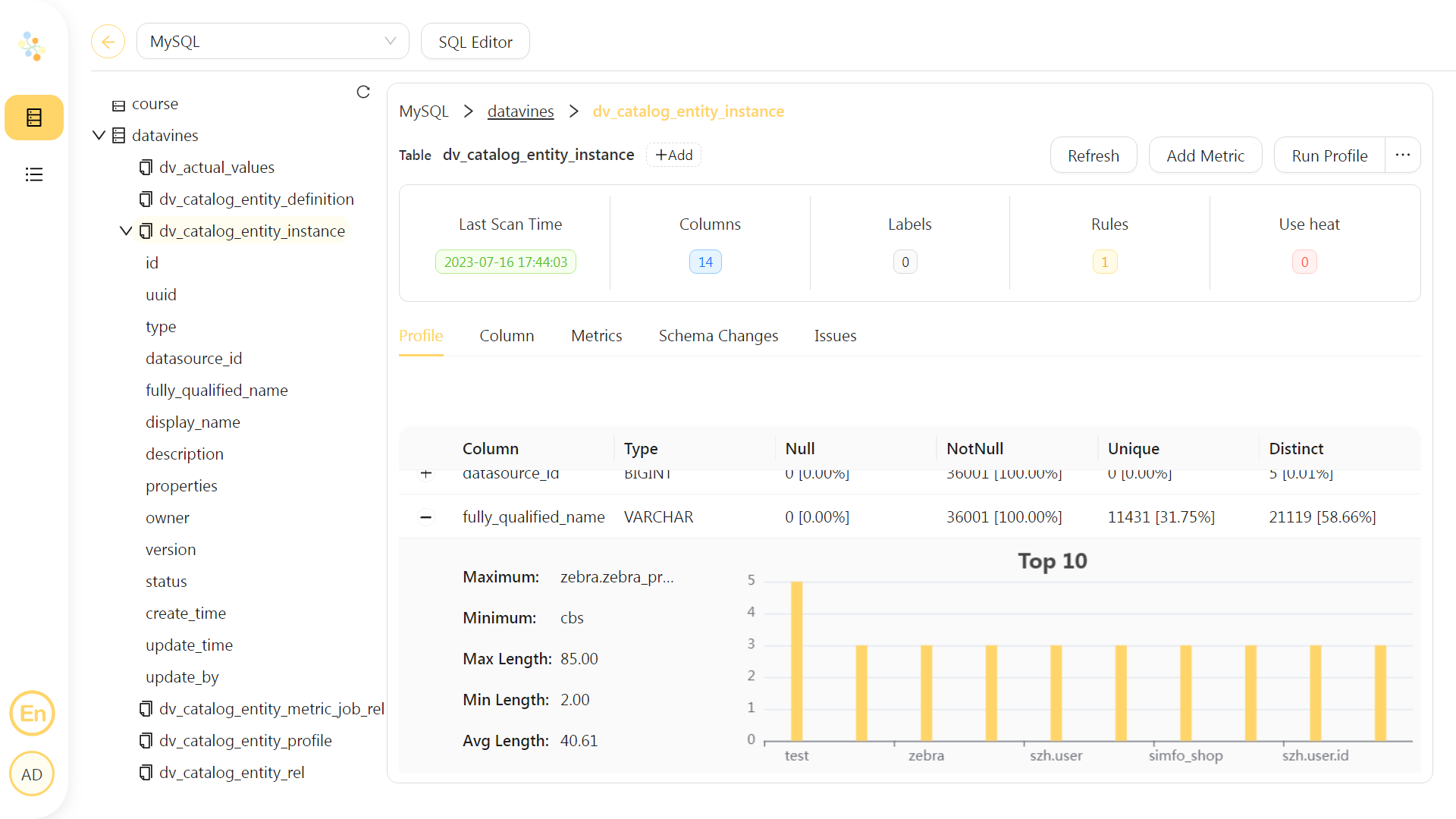Click the DataVines logo icon
This screenshot has height=819, width=1456.
32,46
